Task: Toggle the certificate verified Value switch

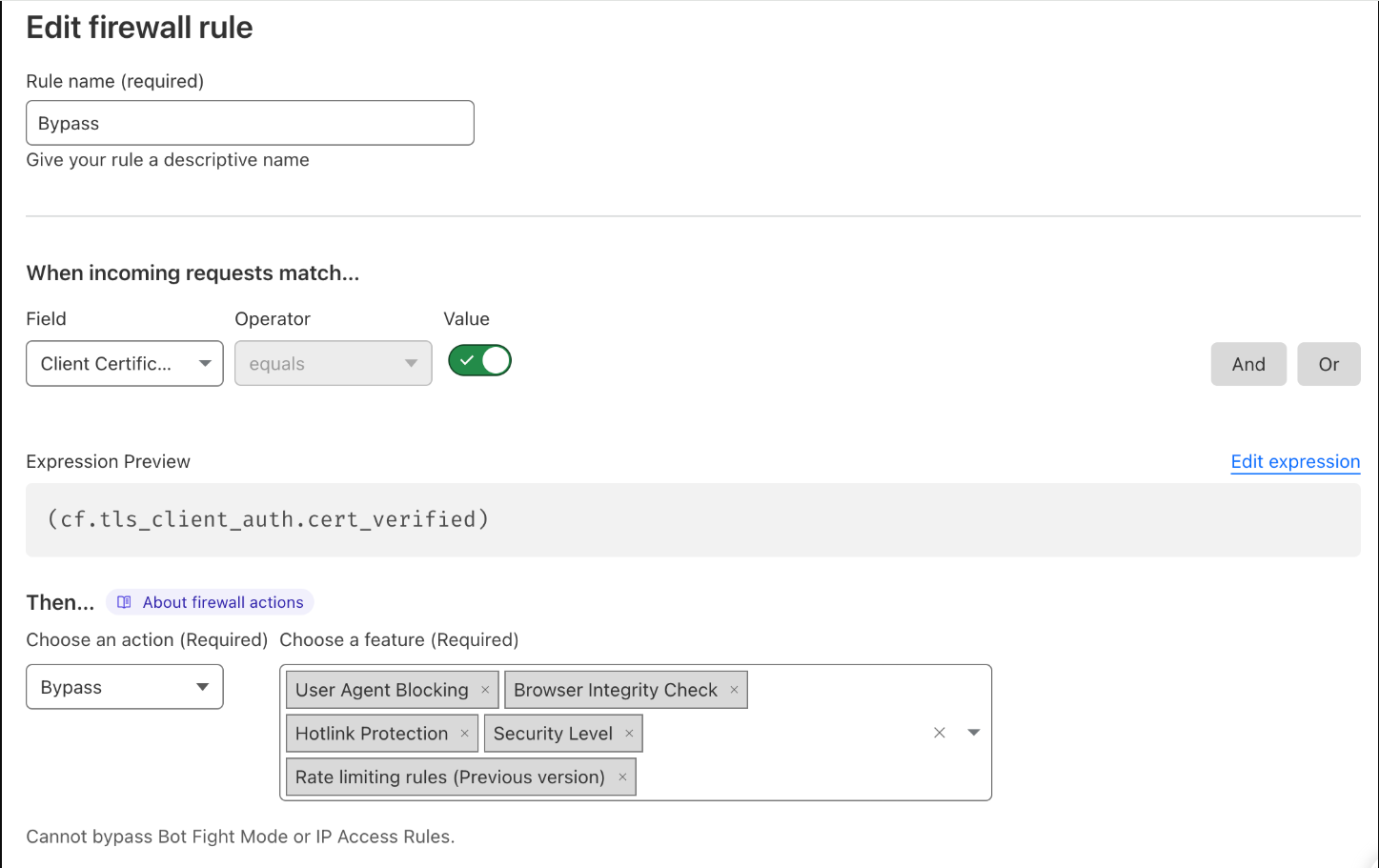Action: (479, 361)
